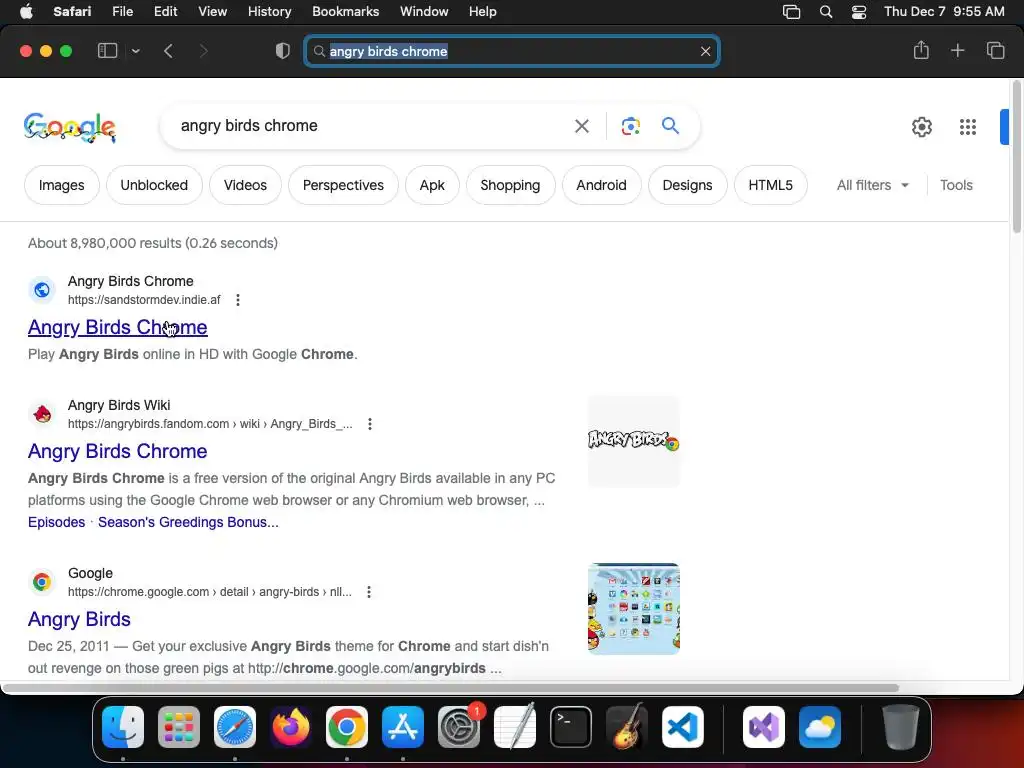The image size is (1024, 768).
Task: Select the Android filter chip
Action: point(601,185)
